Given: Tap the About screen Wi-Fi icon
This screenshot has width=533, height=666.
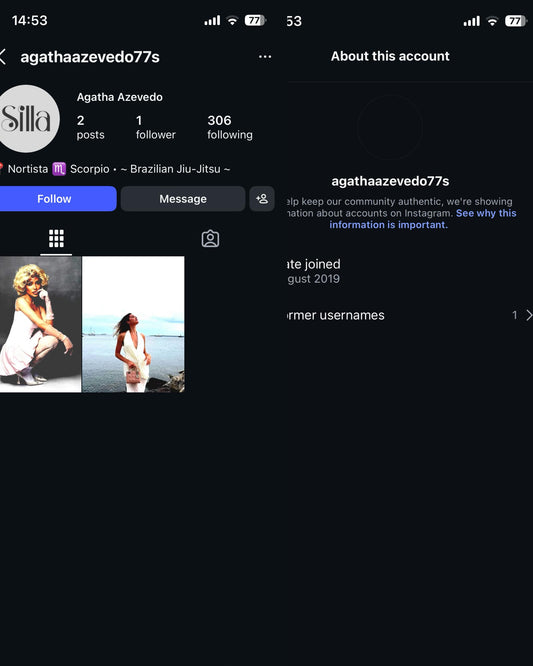Looking at the screenshot, I should [x=492, y=21].
